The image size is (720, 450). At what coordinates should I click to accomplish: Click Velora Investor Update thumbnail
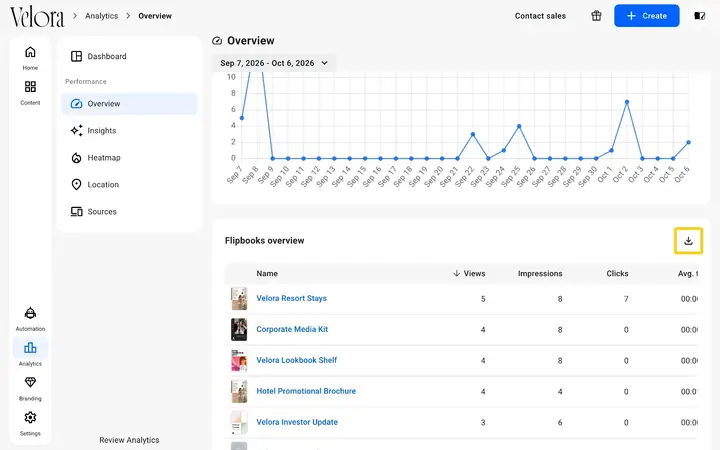[239, 422]
